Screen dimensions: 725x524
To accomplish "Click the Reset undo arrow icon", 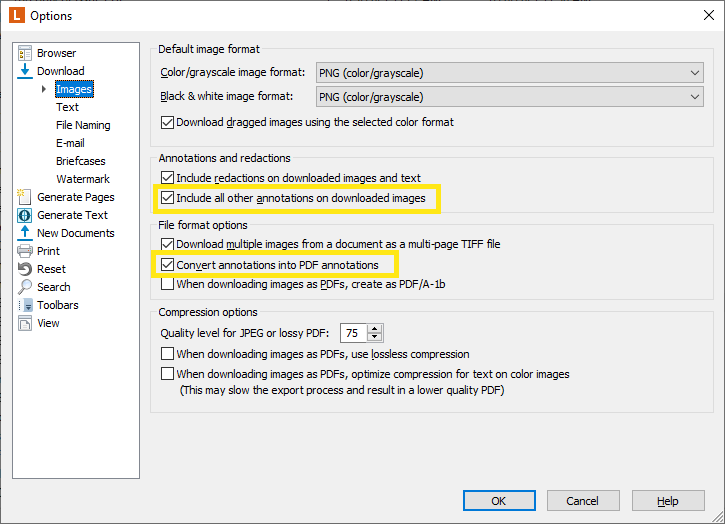I will coord(25,269).
